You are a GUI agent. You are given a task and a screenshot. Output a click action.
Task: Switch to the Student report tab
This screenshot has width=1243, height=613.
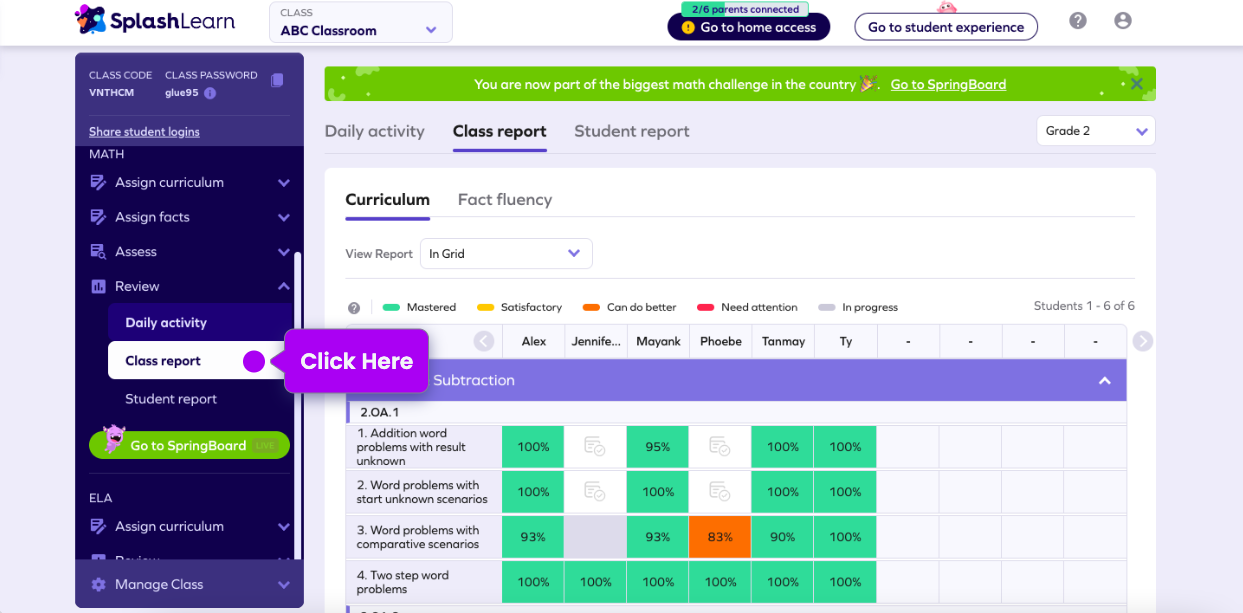(x=631, y=131)
